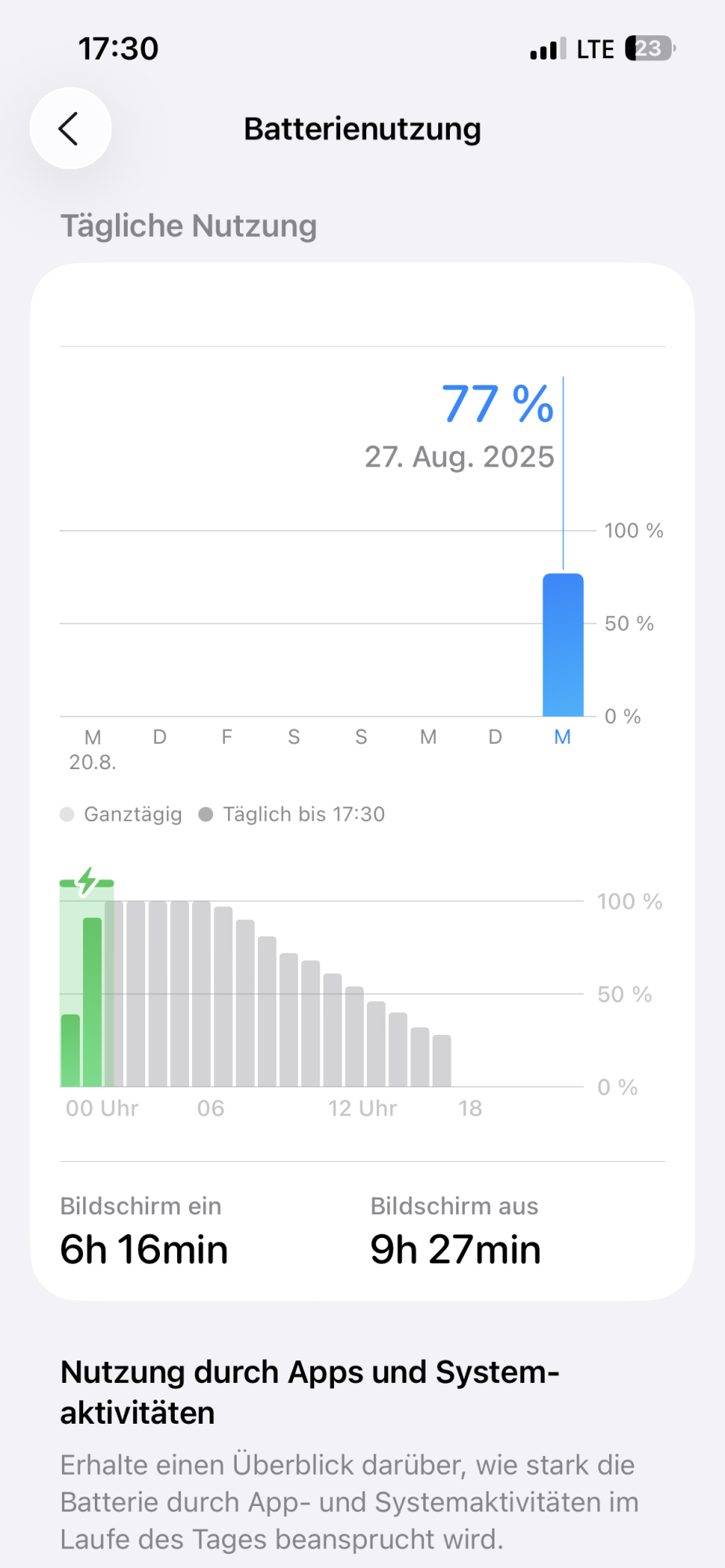Select the blue Wednesday battery bar
This screenshot has height=1568, width=725.
[563, 645]
